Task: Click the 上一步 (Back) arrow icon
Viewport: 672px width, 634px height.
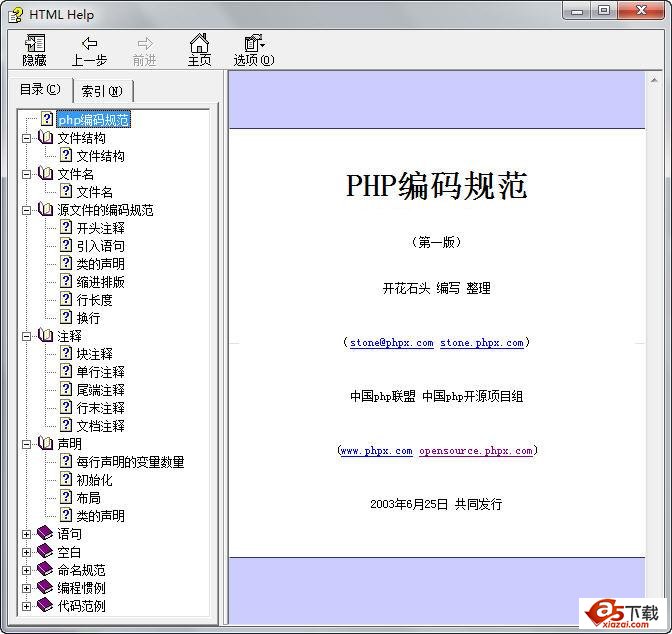Action: tap(89, 43)
